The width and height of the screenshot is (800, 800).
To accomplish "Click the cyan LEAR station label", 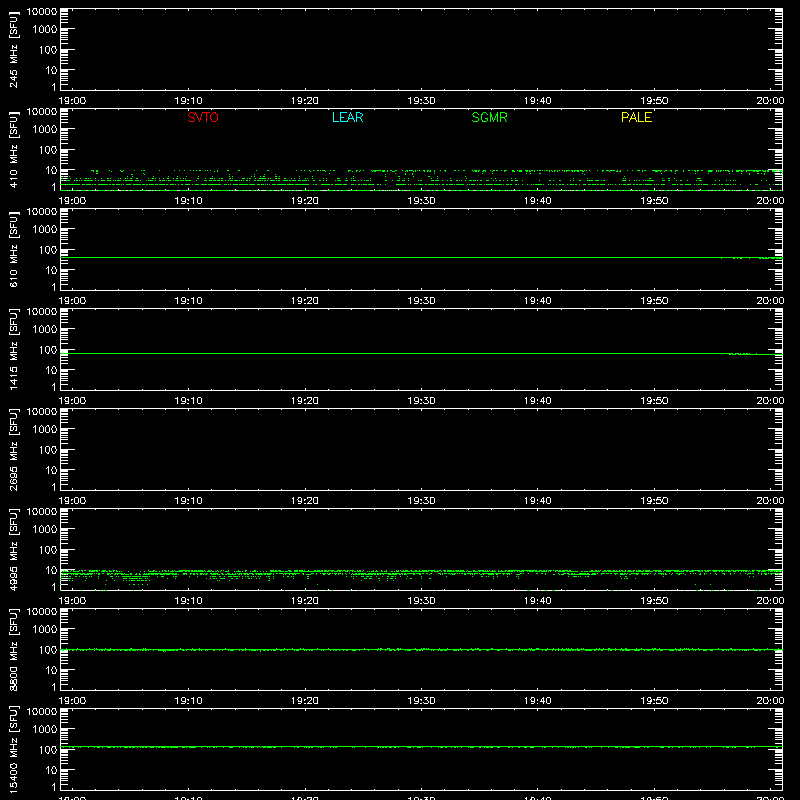I will point(347,117).
